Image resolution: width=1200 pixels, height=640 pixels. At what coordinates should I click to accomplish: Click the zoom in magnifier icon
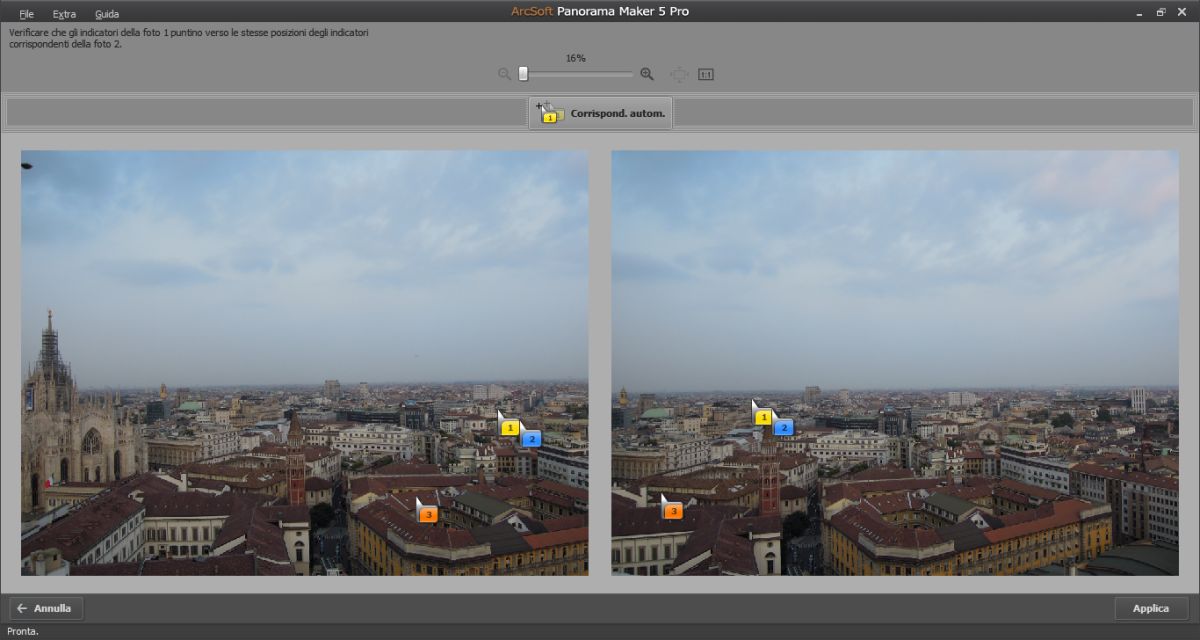pyautogui.click(x=647, y=74)
